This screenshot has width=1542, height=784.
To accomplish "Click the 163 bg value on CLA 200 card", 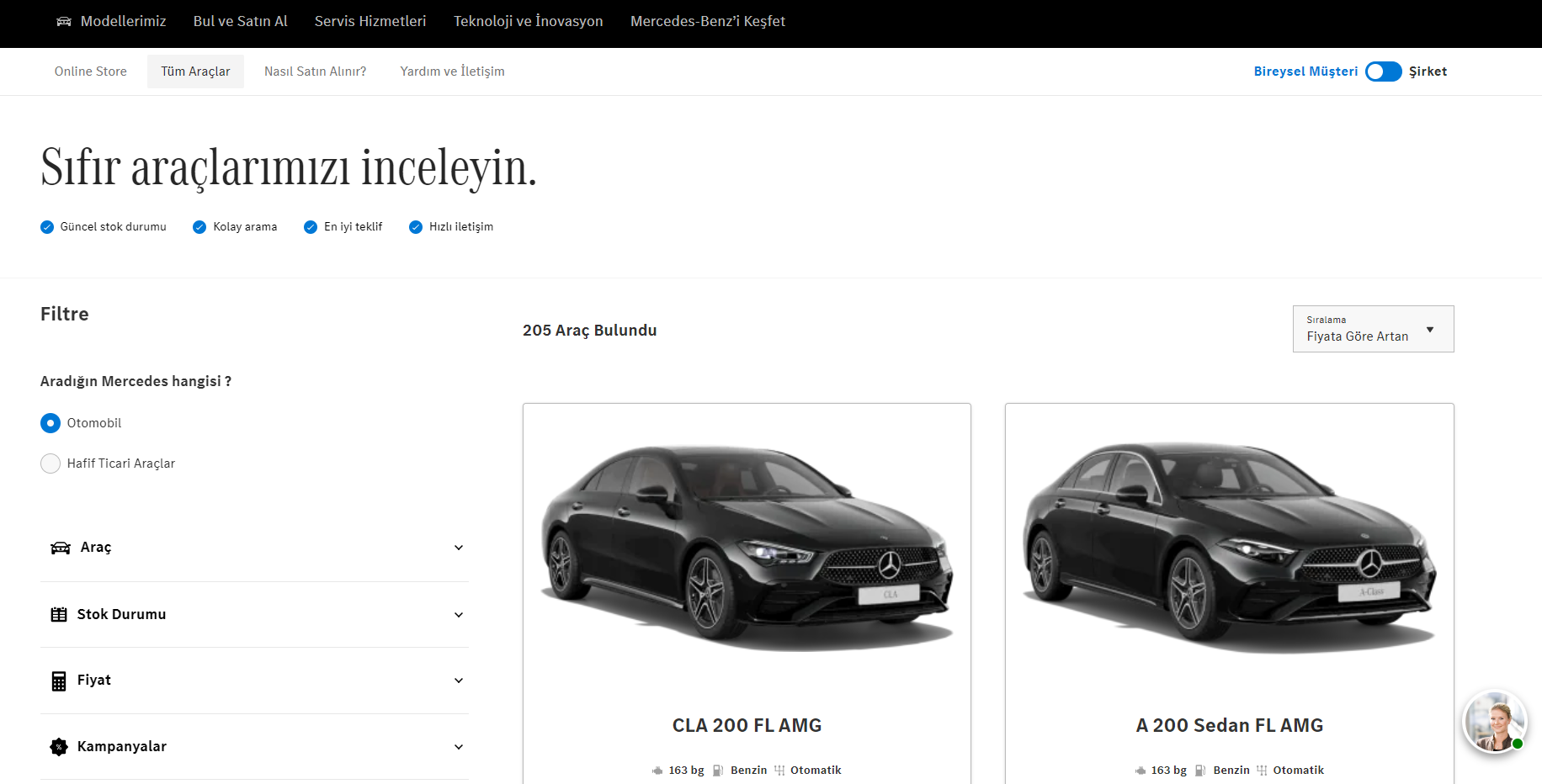I will point(687,771).
